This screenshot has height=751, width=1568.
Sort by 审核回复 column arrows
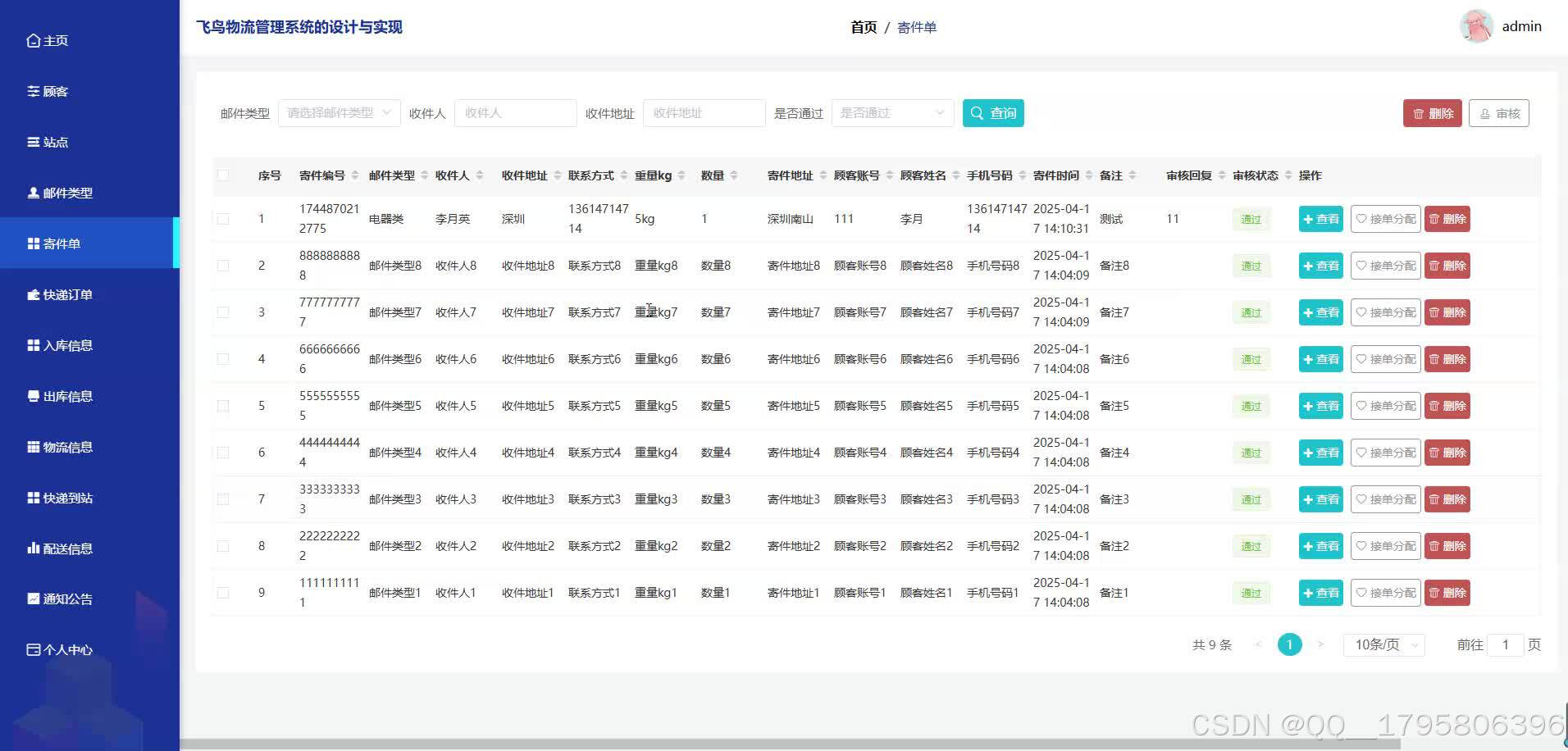(1221, 175)
